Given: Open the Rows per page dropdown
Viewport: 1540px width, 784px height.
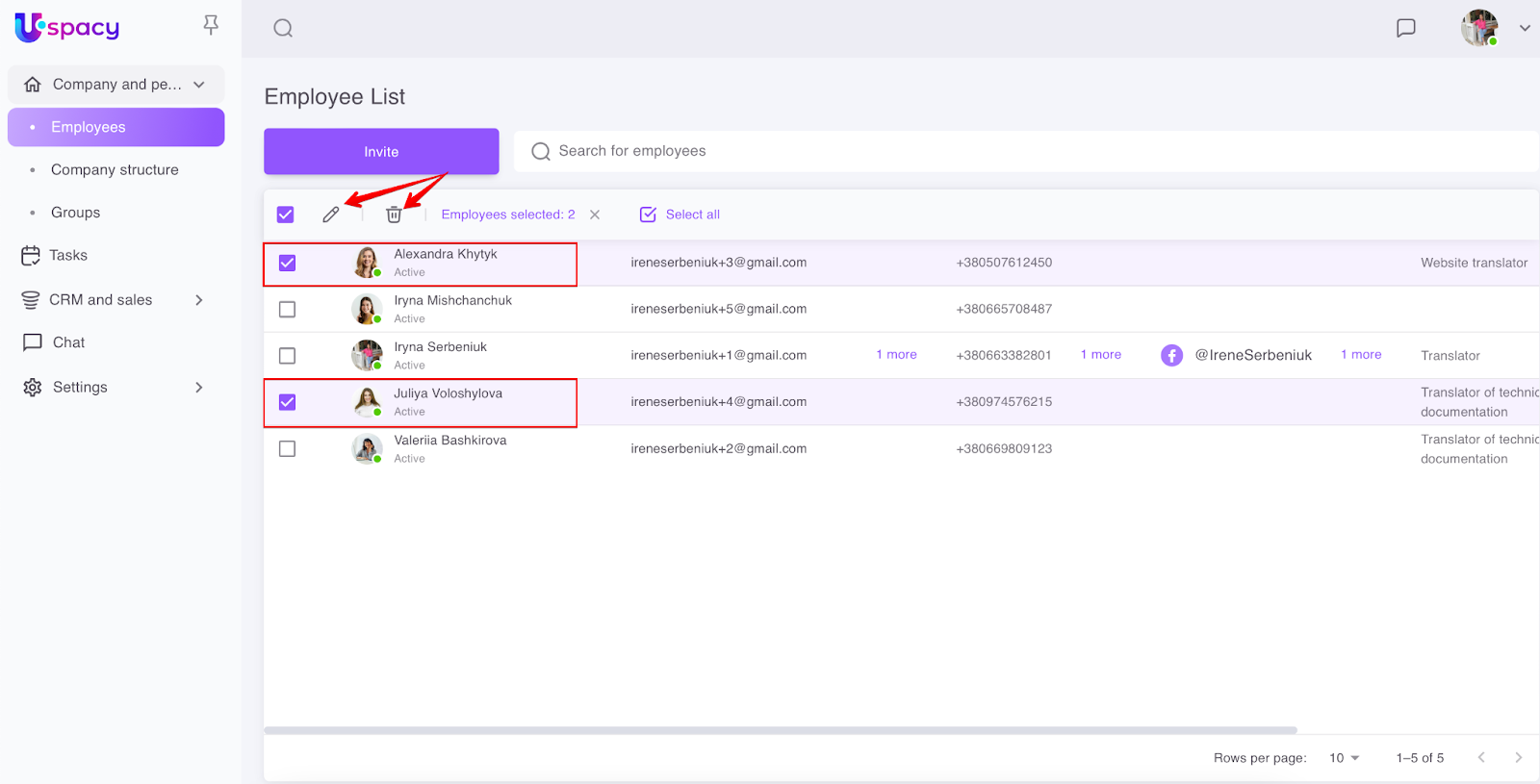Looking at the screenshot, I should (1344, 758).
